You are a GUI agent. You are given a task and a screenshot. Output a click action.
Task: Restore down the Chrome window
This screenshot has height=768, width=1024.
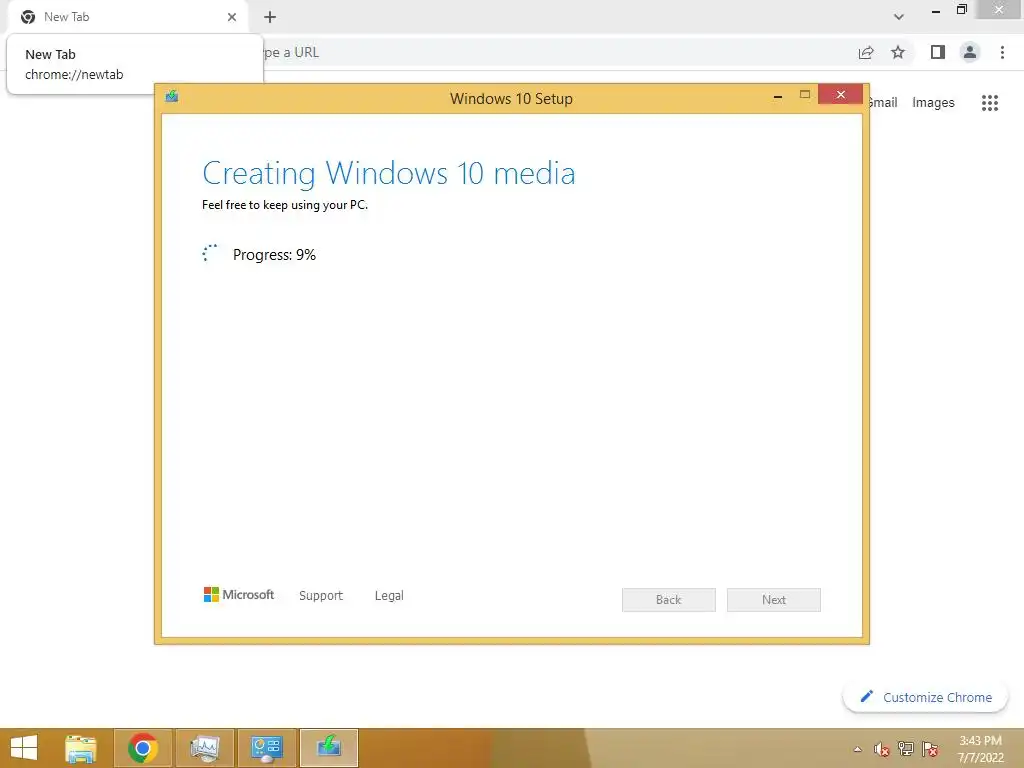point(961,10)
